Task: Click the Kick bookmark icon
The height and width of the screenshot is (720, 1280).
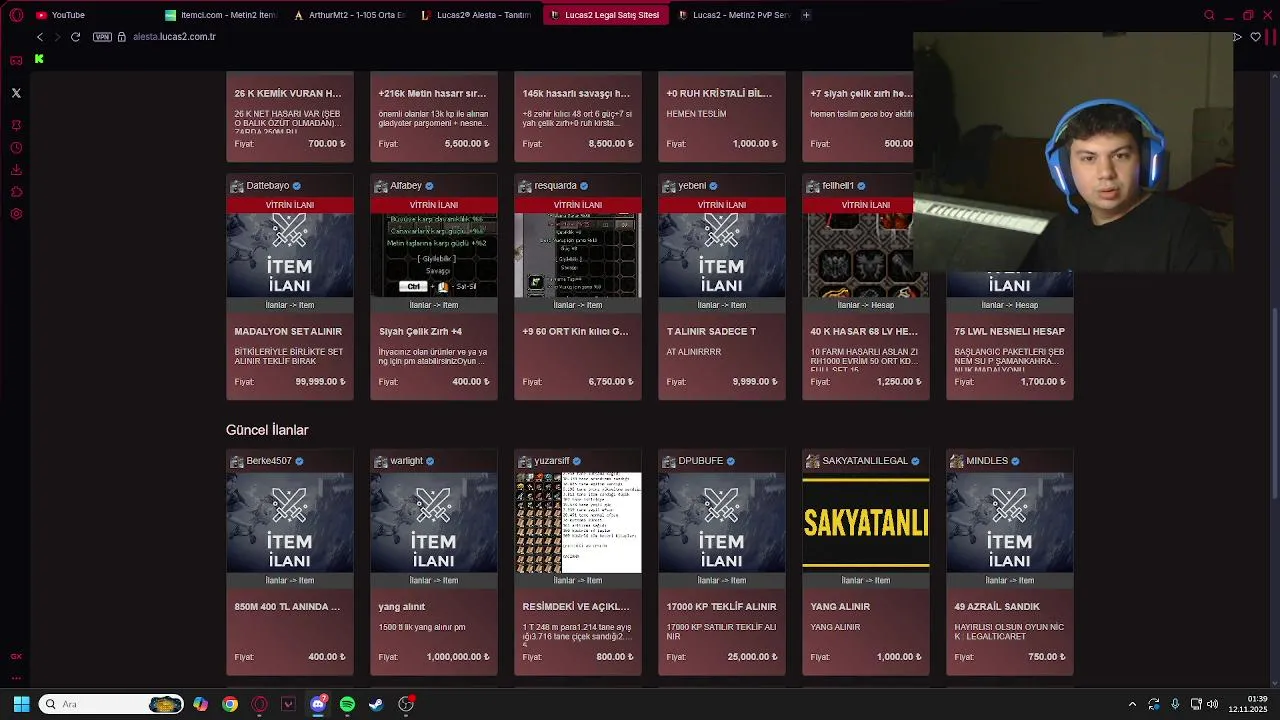Action: (x=39, y=59)
